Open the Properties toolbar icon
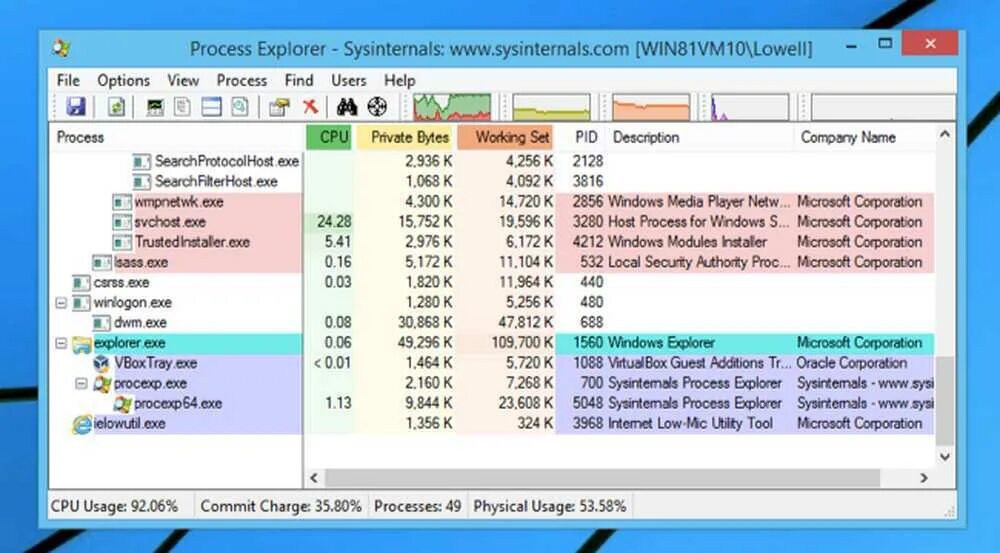The height and width of the screenshot is (553, 1000). (279, 107)
